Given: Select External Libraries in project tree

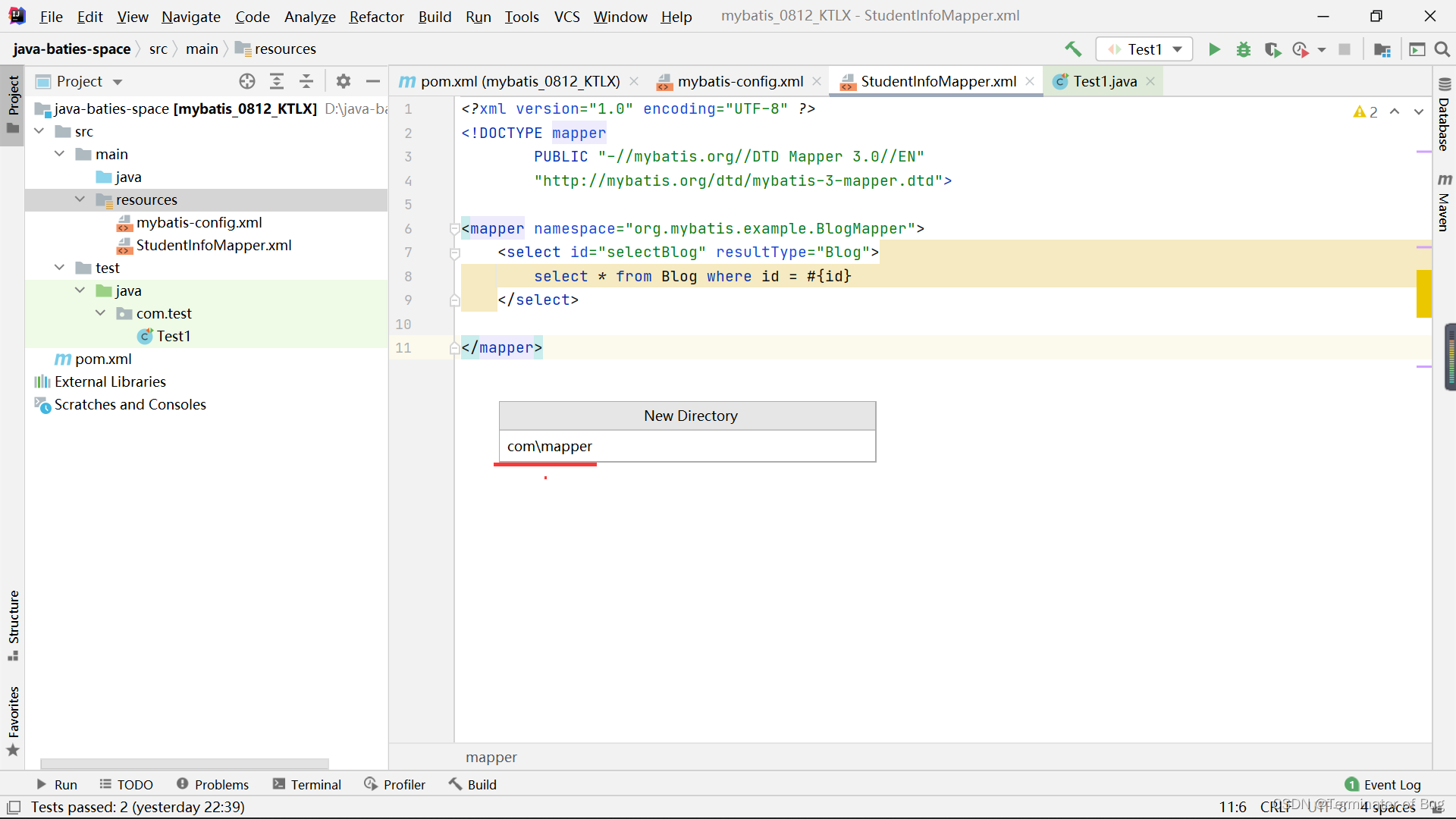Looking at the screenshot, I should 110,381.
